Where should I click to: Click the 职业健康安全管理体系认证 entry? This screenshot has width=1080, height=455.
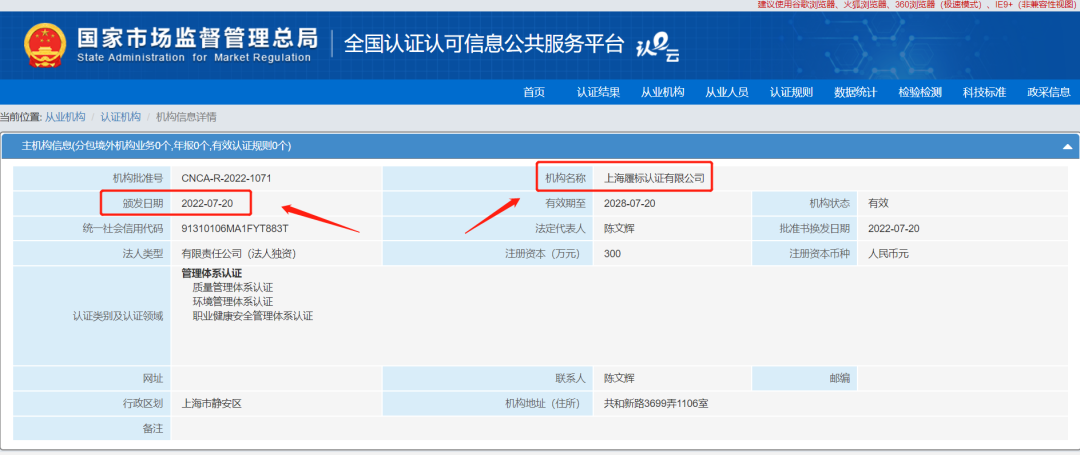[253, 317]
